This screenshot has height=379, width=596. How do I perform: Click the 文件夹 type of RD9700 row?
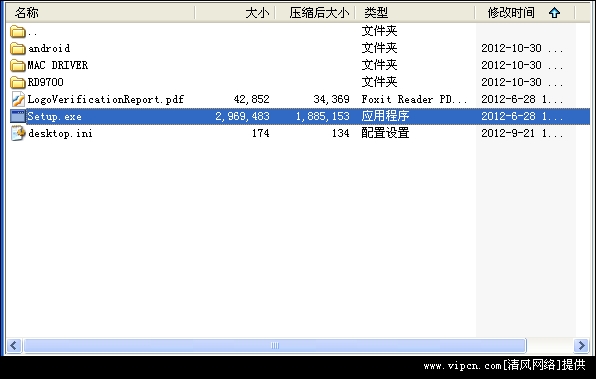(379, 82)
